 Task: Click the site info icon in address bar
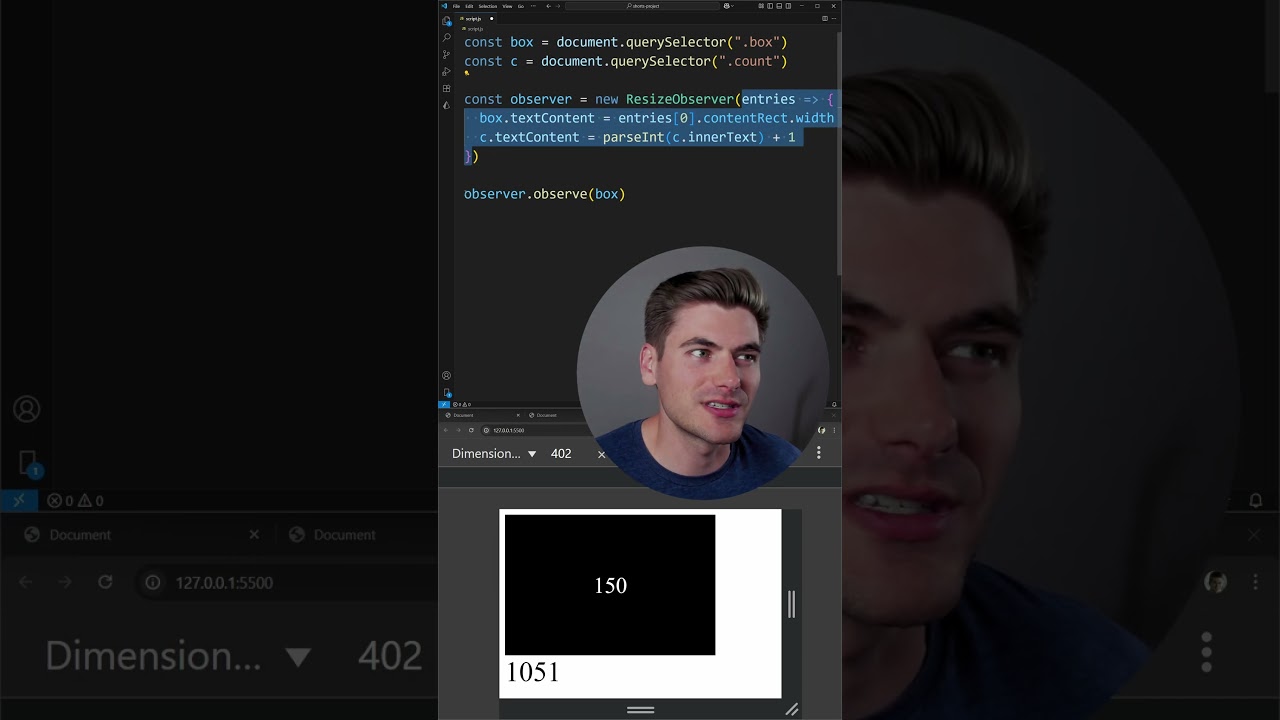tap(486, 430)
